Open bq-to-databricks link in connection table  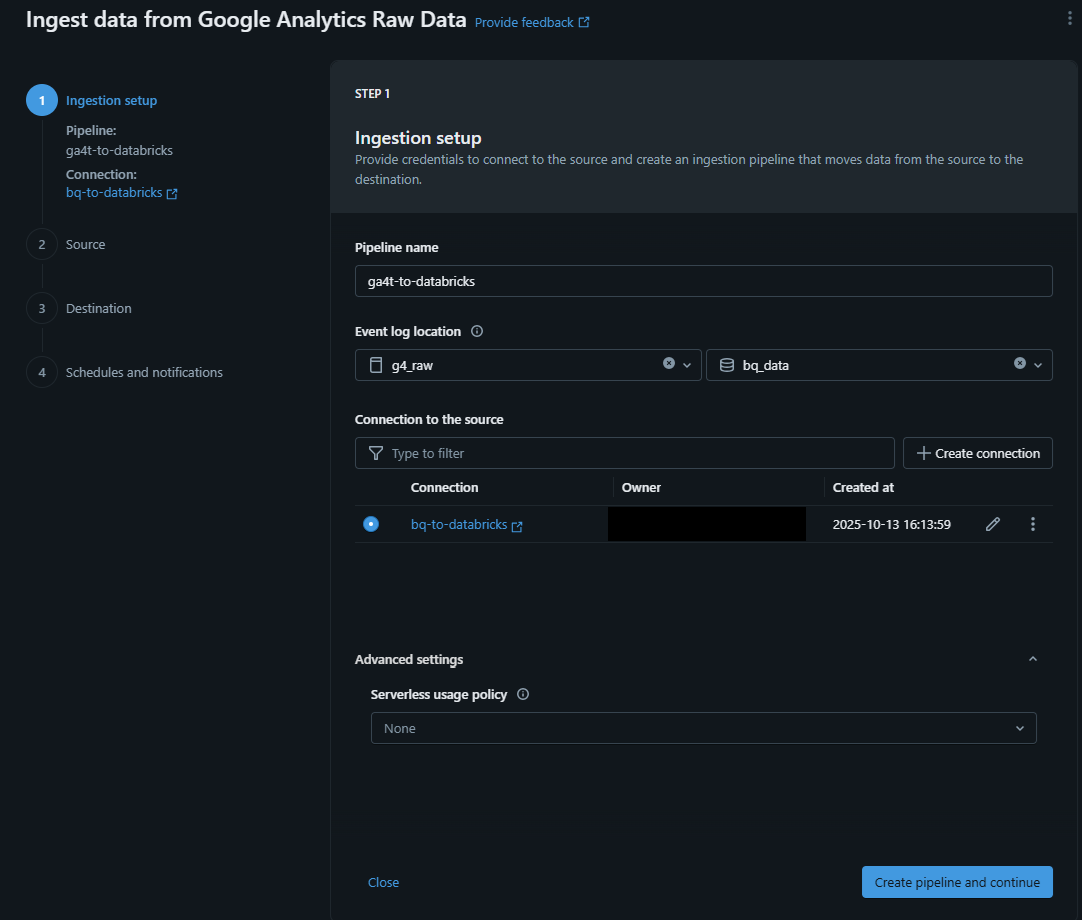click(x=459, y=525)
